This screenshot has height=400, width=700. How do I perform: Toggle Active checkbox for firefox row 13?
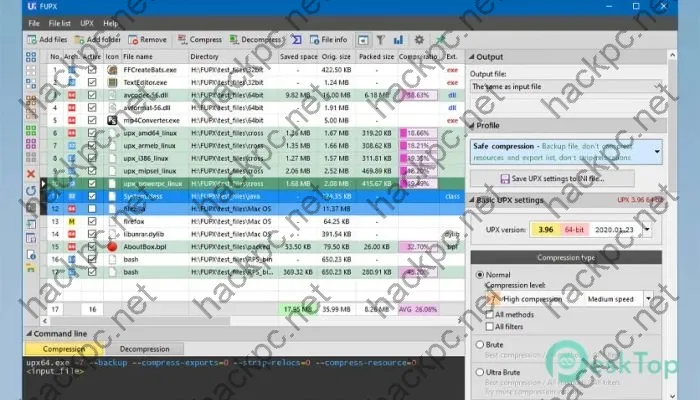pos(92,221)
